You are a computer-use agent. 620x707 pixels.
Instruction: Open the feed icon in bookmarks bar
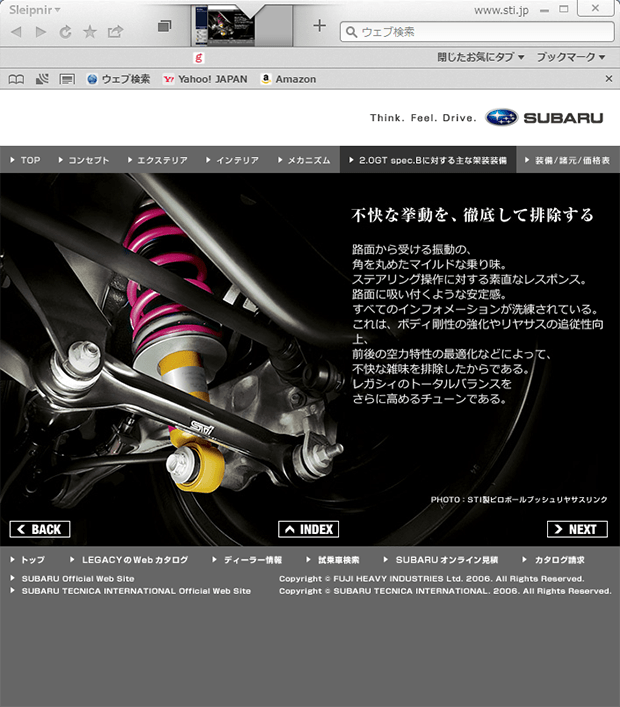(42, 79)
